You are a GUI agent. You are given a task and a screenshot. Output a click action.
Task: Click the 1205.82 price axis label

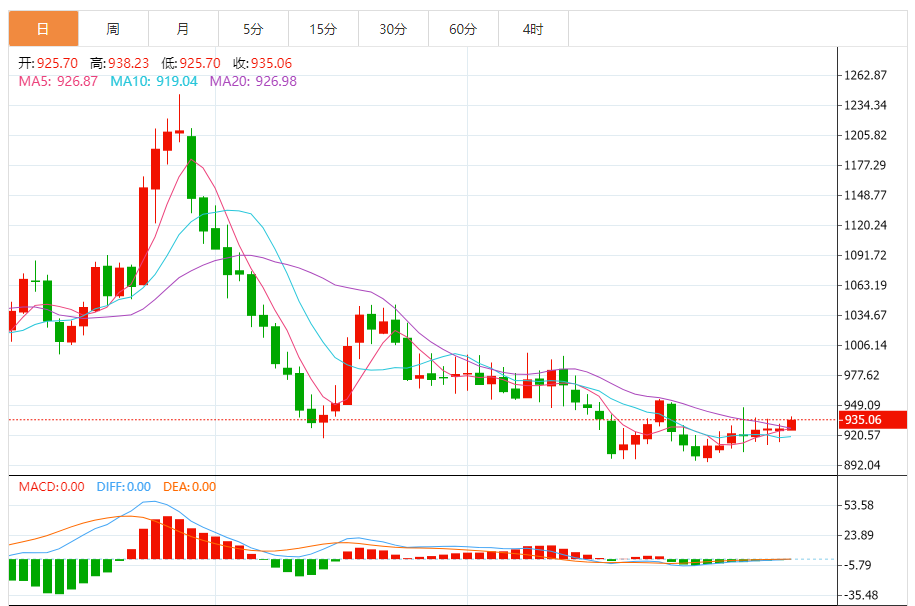coord(865,135)
